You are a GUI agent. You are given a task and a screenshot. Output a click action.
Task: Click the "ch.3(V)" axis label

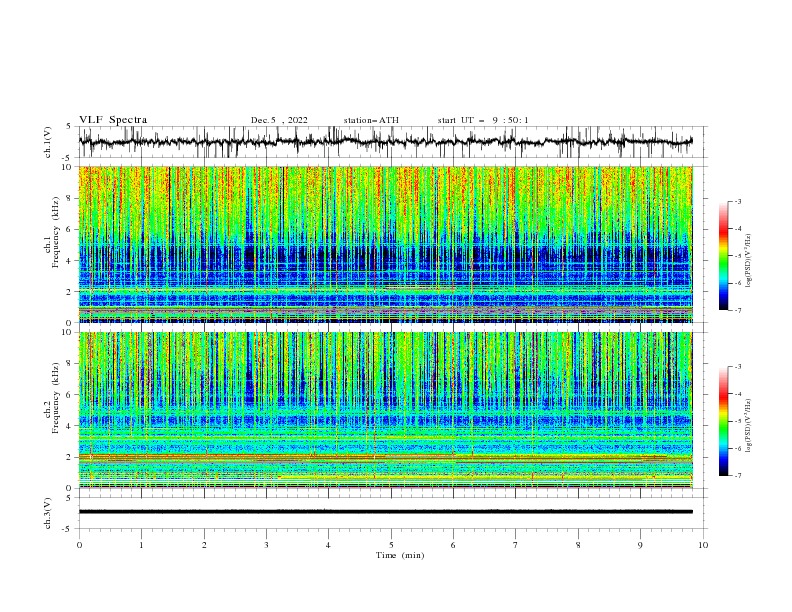(48, 513)
